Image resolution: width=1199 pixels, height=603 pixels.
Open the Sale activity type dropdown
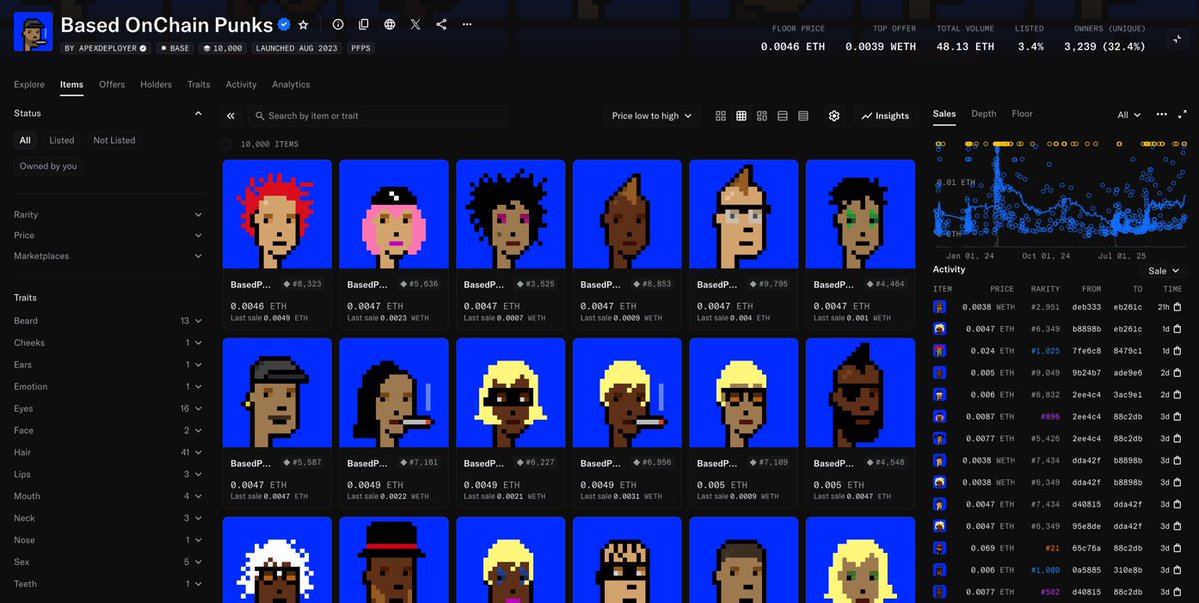coord(1163,271)
